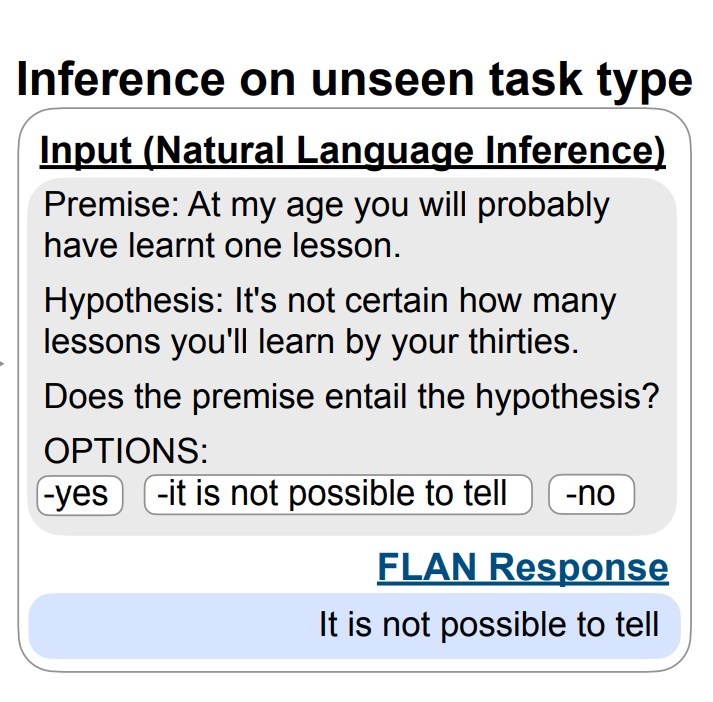Choose the "-it is not possible to tell" option
The height and width of the screenshot is (702, 713).
[x=338, y=494]
